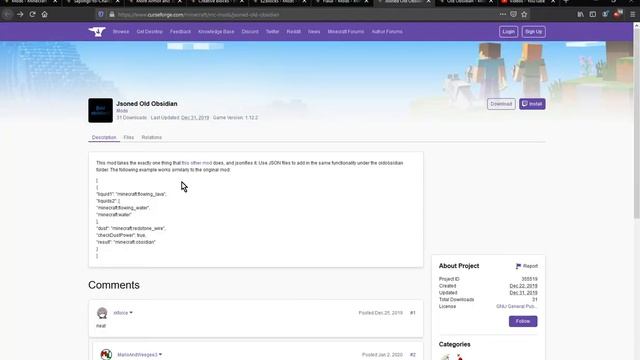Click the page's vertical scrollbar
This screenshot has height=360, width=640.
tap(636, 122)
